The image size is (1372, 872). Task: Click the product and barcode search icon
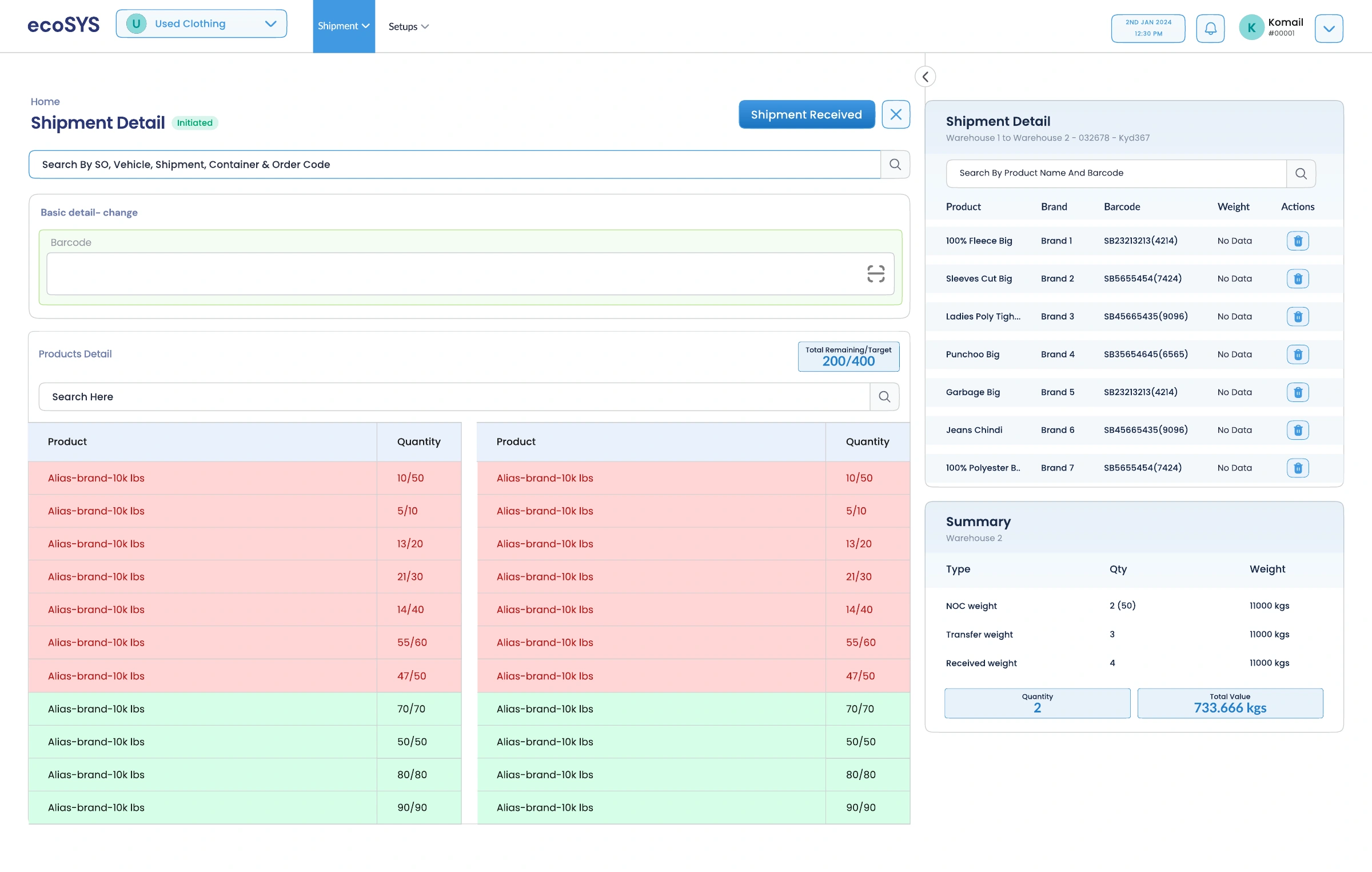click(x=1301, y=173)
